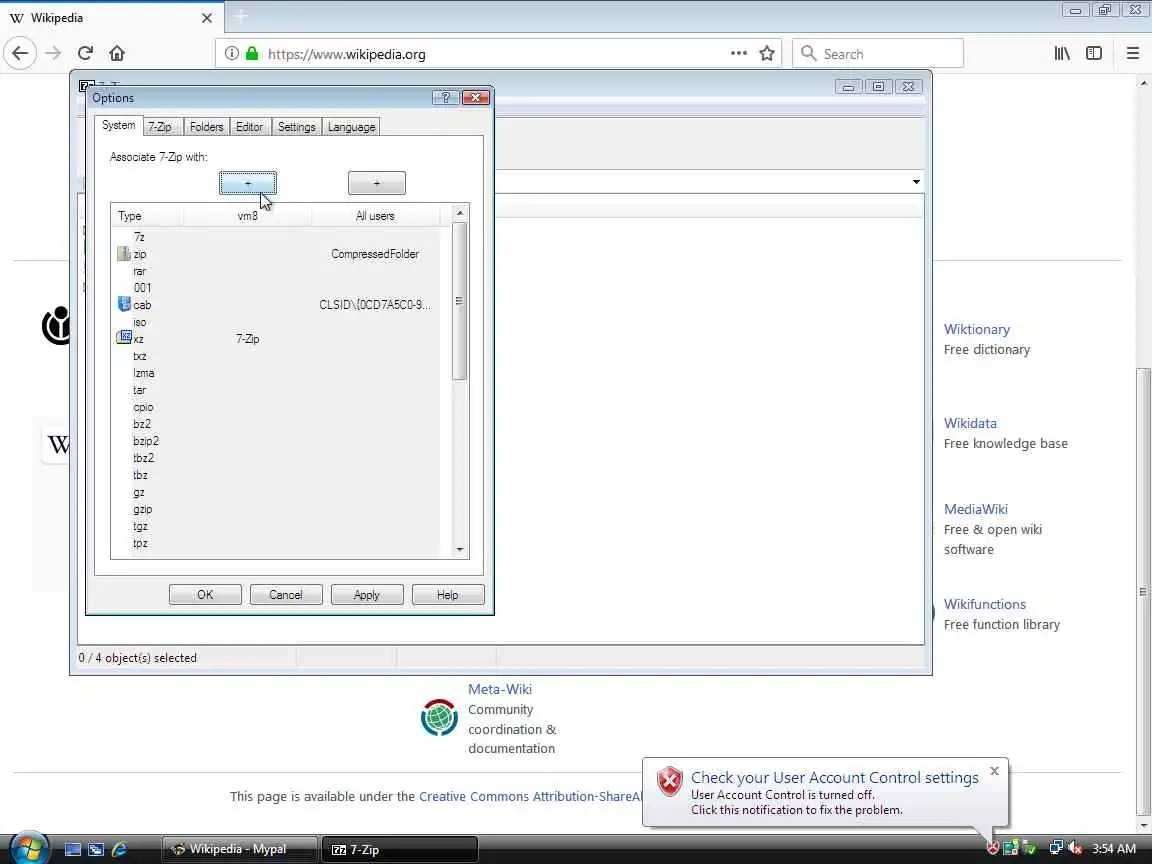Switch to Wikipedia - Mypal taskbar button
The width and height of the screenshot is (1152, 864).
pyautogui.click(x=240, y=849)
